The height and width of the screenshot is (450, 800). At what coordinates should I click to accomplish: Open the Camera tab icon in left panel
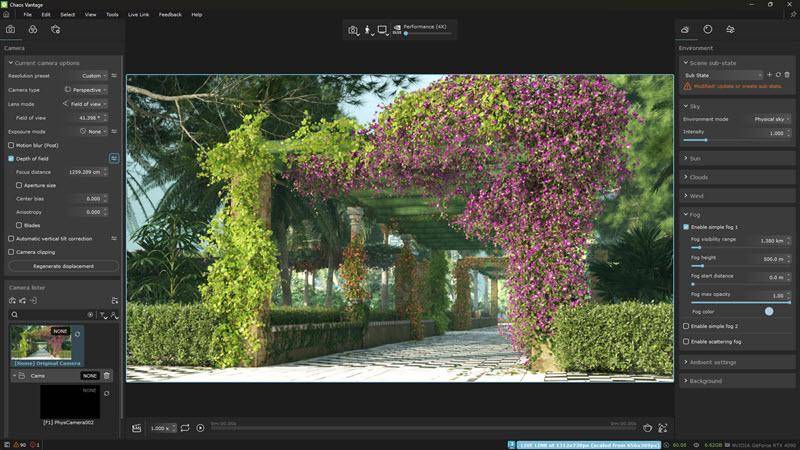(11, 30)
